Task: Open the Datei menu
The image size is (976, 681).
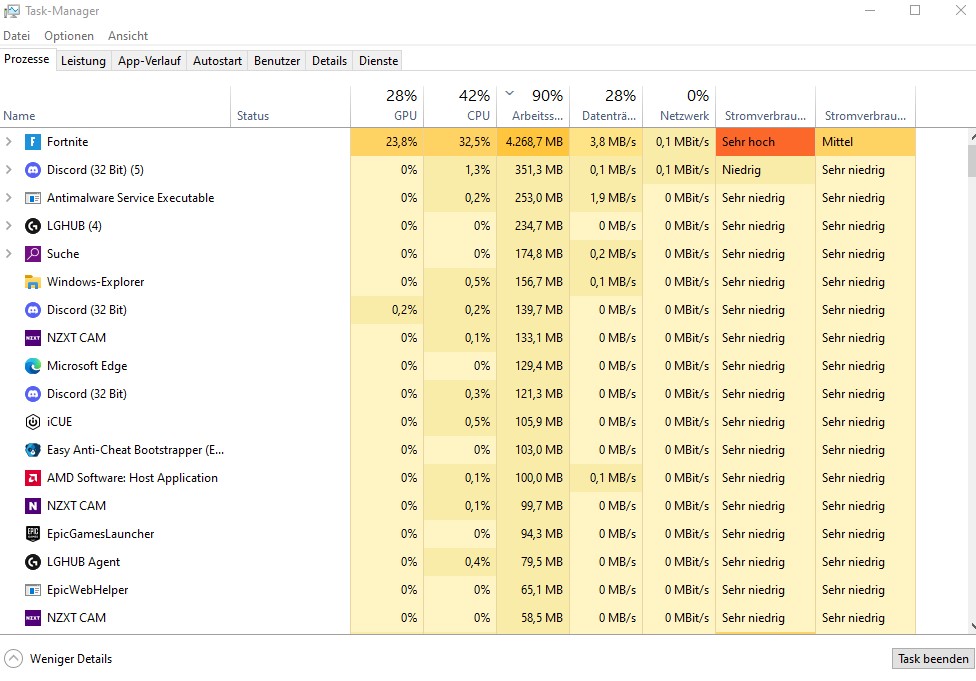Action: [x=16, y=36]
